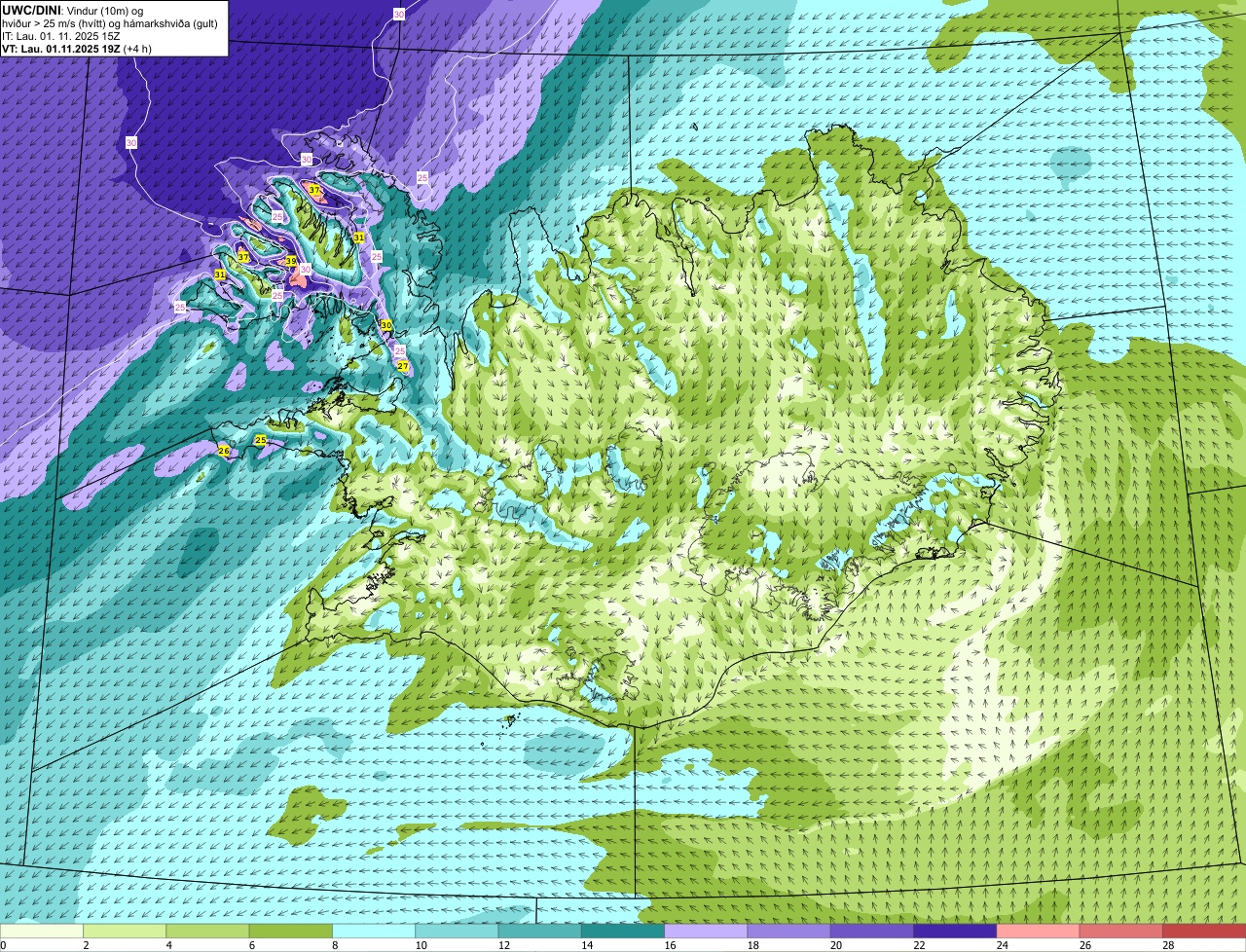Click the legend scale number 14

tap(586, 945)
